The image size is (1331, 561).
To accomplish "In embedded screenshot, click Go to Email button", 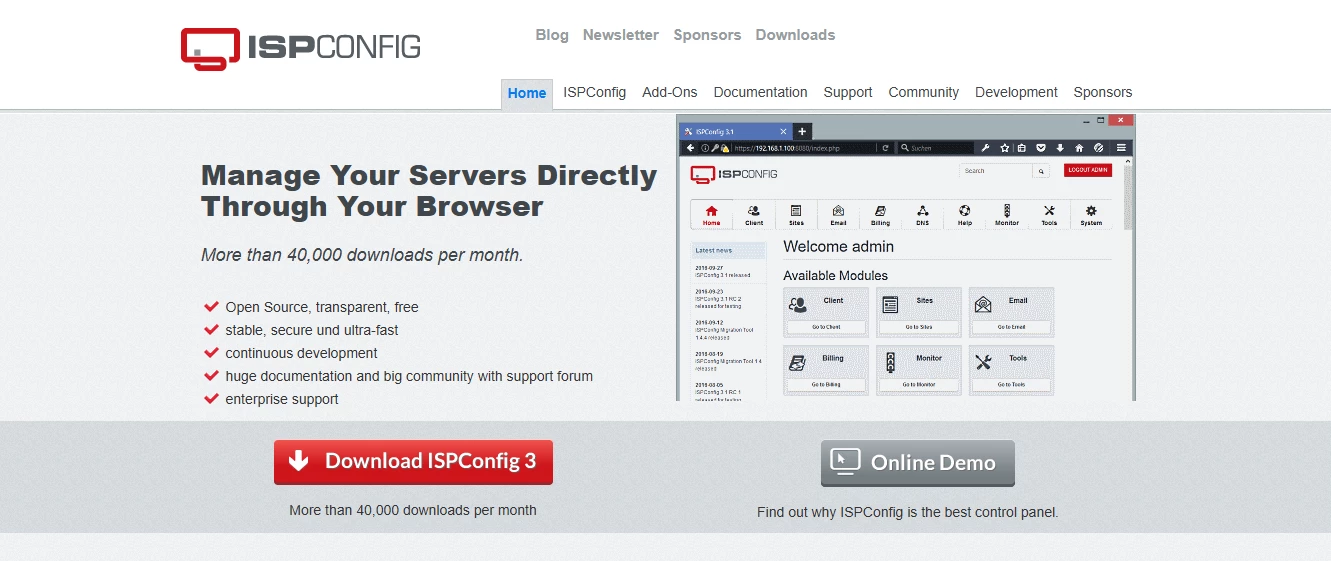I will 1011,327.
